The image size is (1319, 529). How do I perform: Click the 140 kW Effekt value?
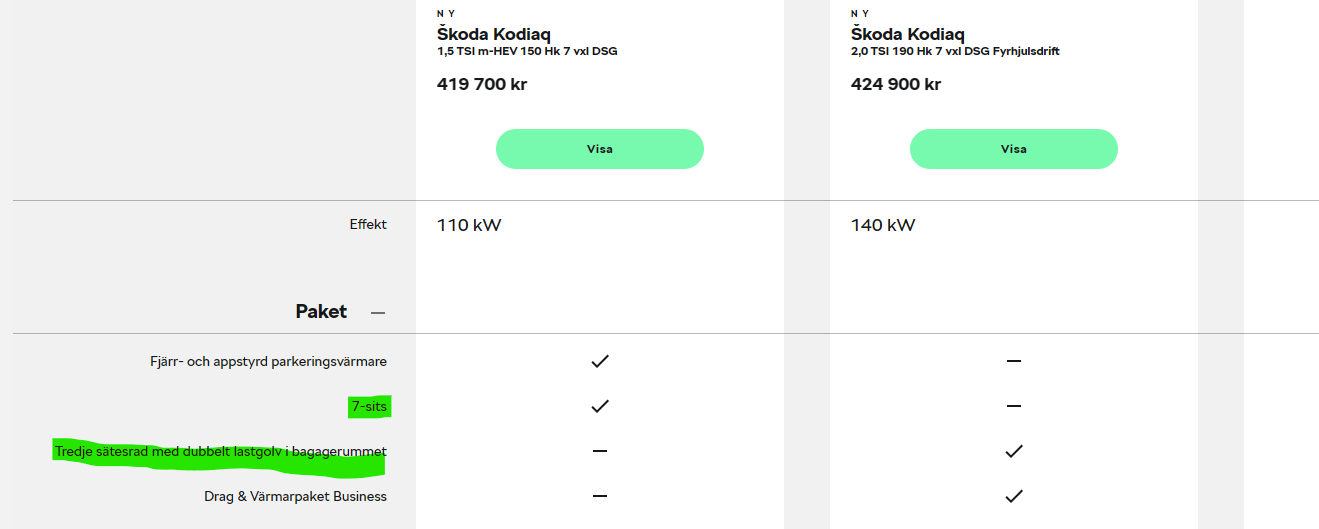(883, 225)
